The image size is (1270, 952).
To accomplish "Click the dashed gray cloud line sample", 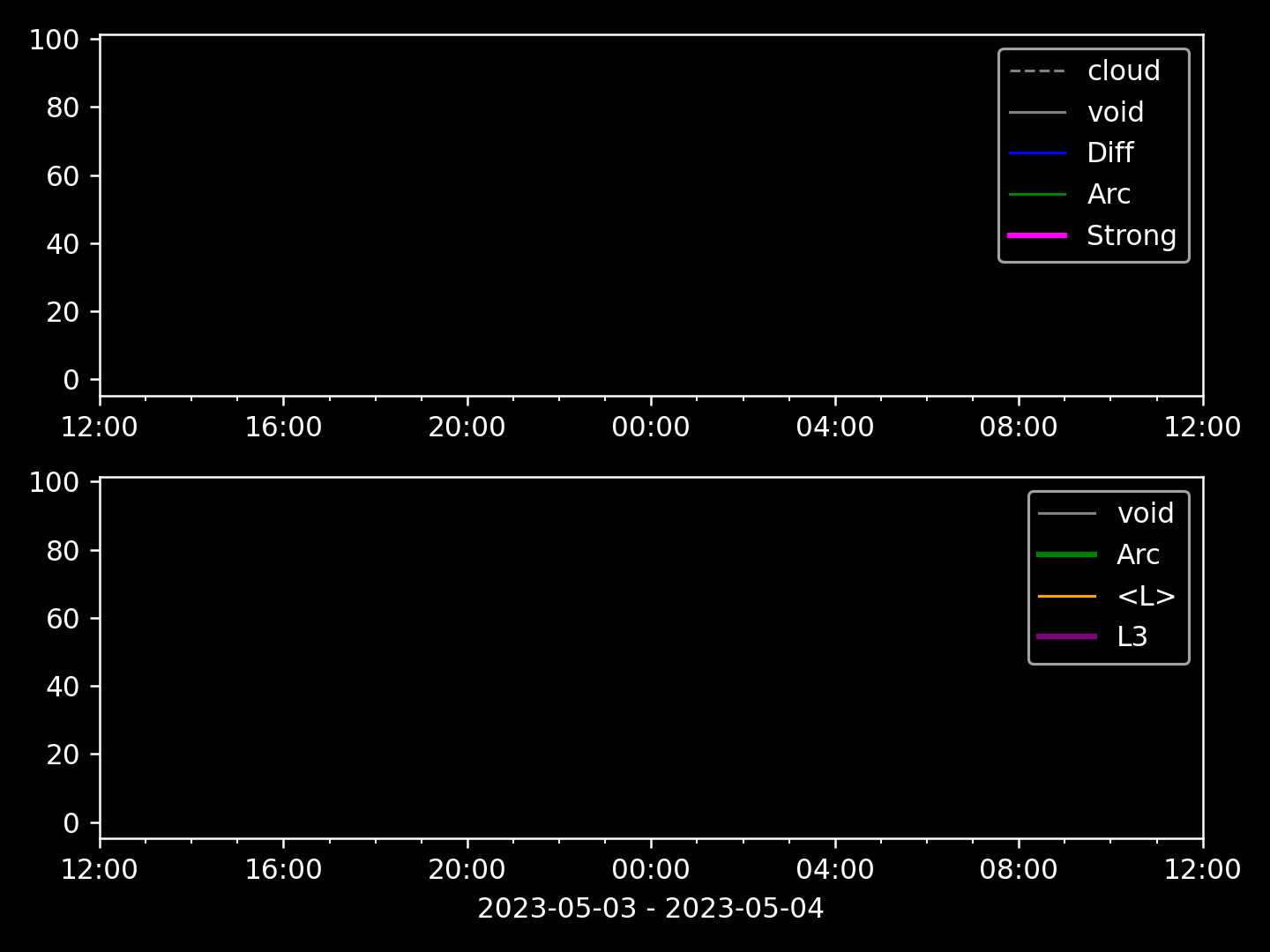I will 1038,71.
